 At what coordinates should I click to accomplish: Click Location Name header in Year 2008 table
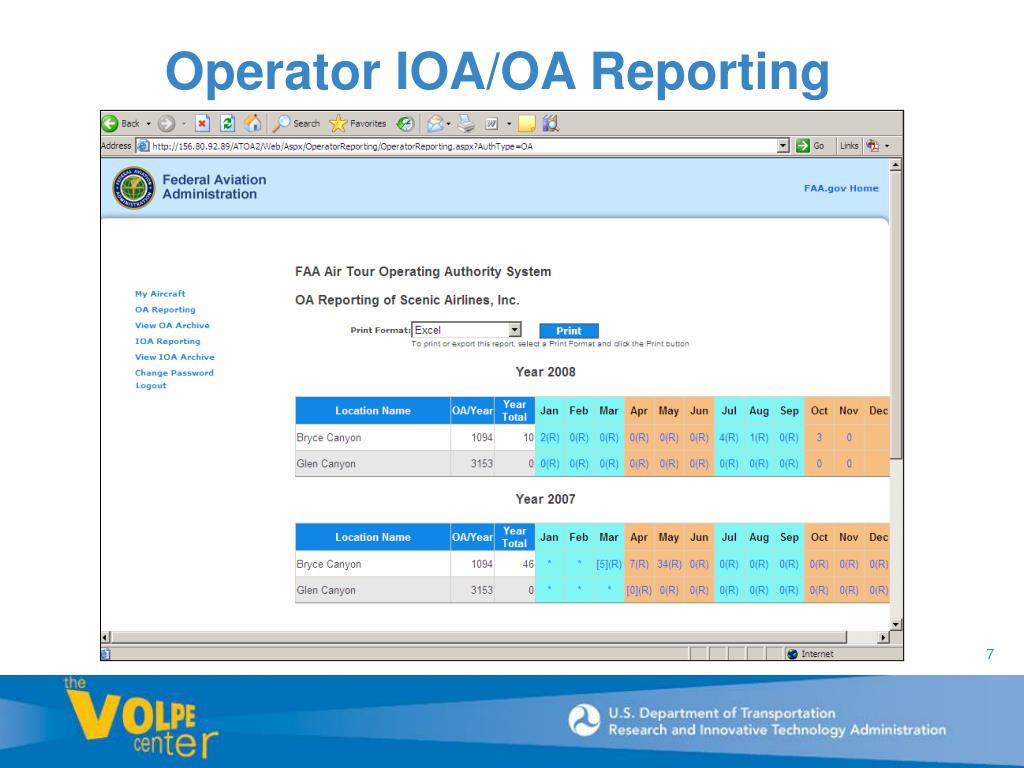tap(373, 411)
